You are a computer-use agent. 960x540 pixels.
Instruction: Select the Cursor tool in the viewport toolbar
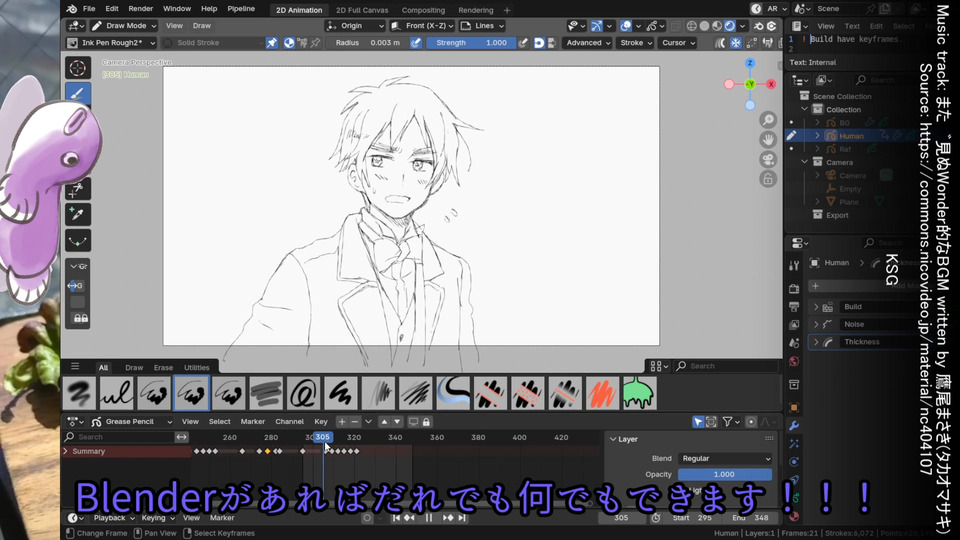pyautogui.click(x=77, y=68)
